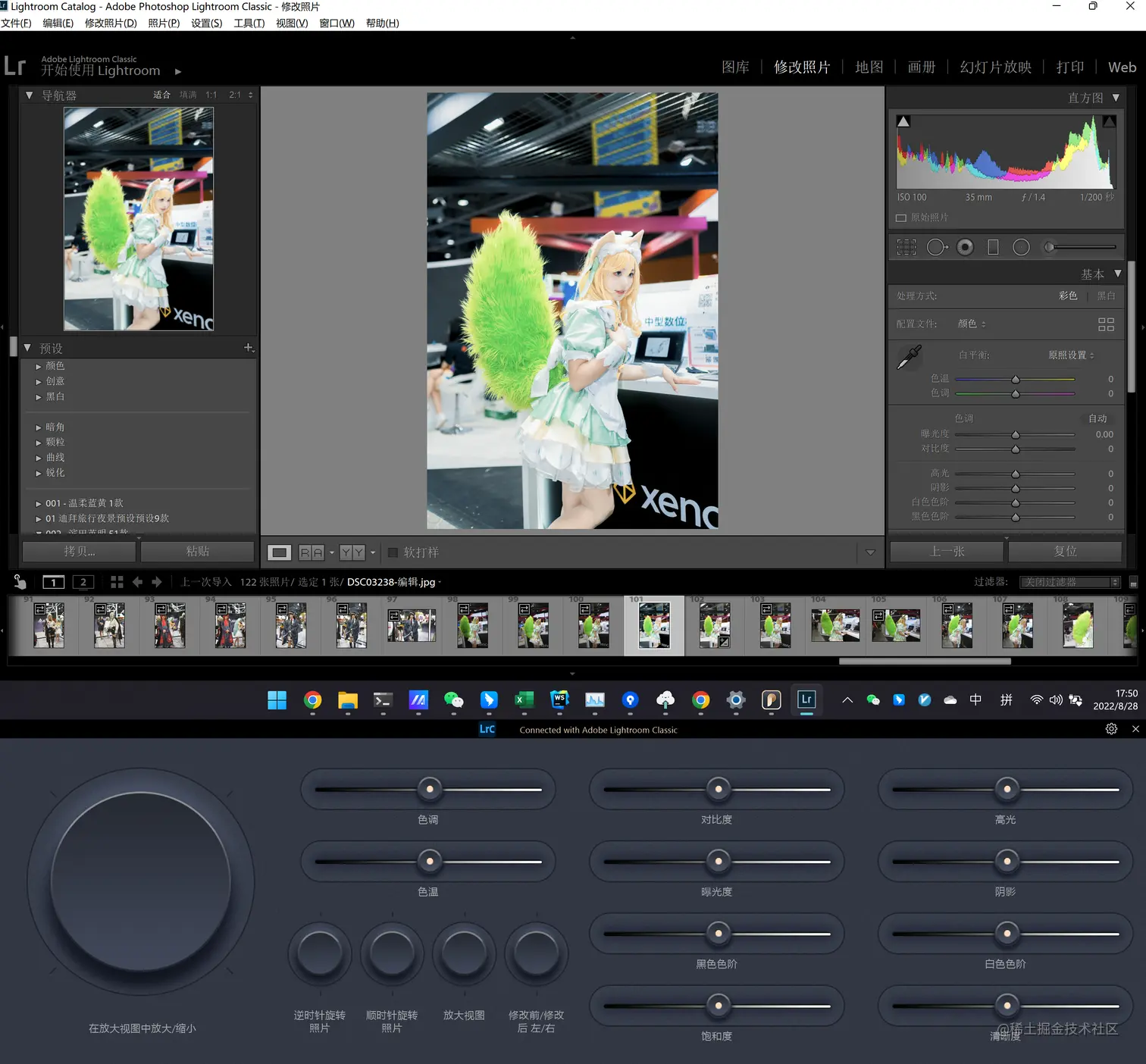The image size is (1146, 1064).
Task: Pick the White Balance eyedropper
Action: tap(909, 357)
